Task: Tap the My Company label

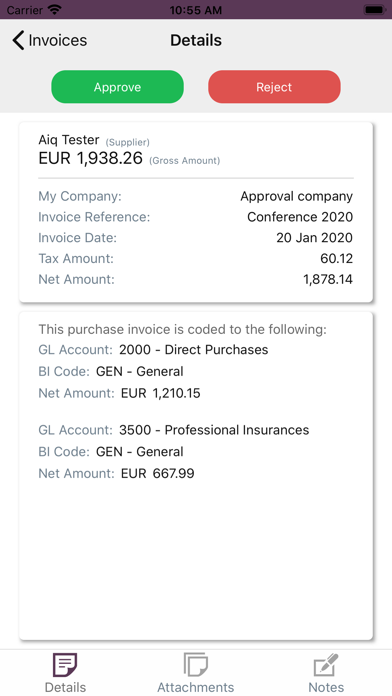Action: pos(80,196)
